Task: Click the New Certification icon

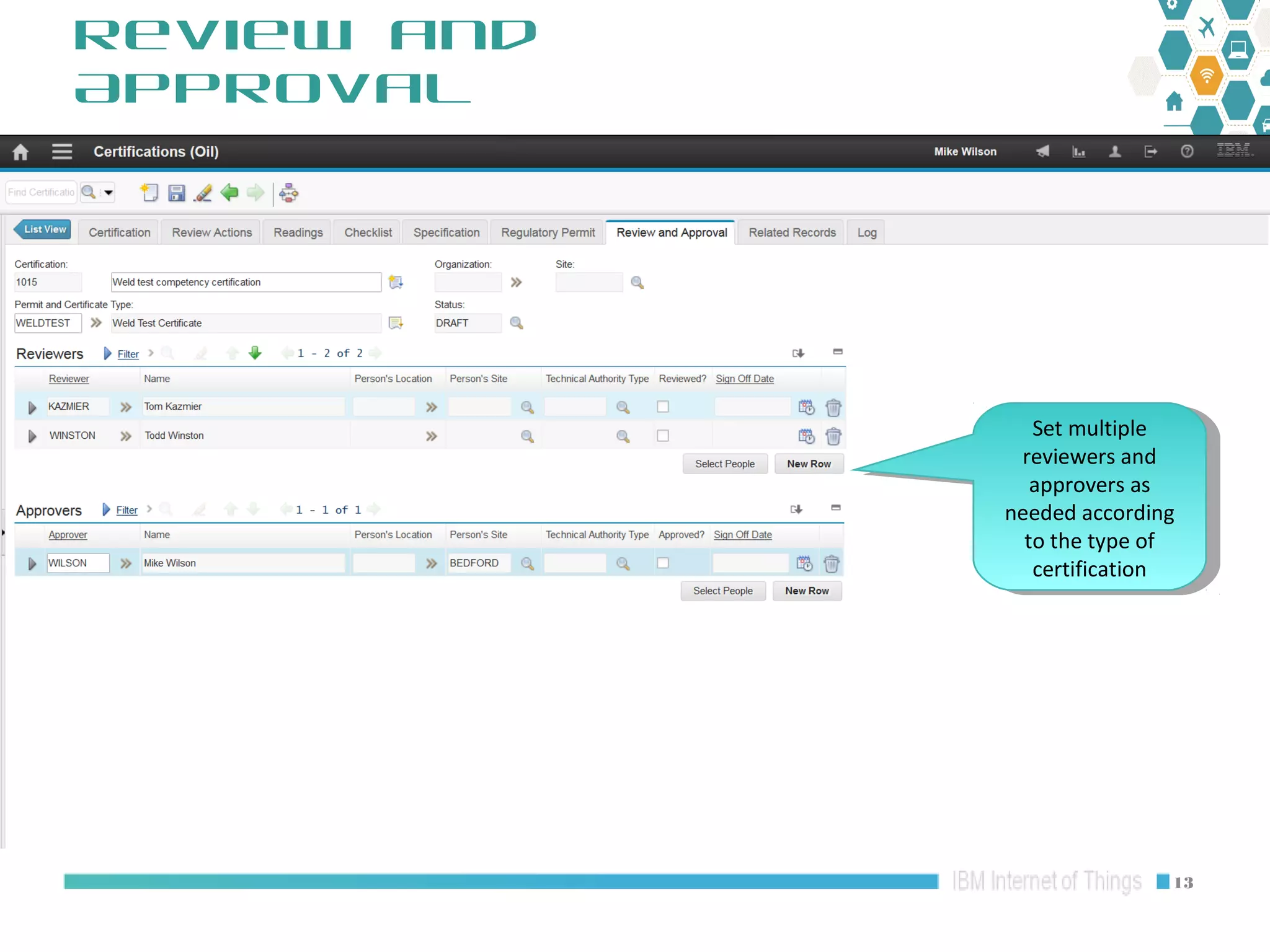Action: [x=149, y=193]
